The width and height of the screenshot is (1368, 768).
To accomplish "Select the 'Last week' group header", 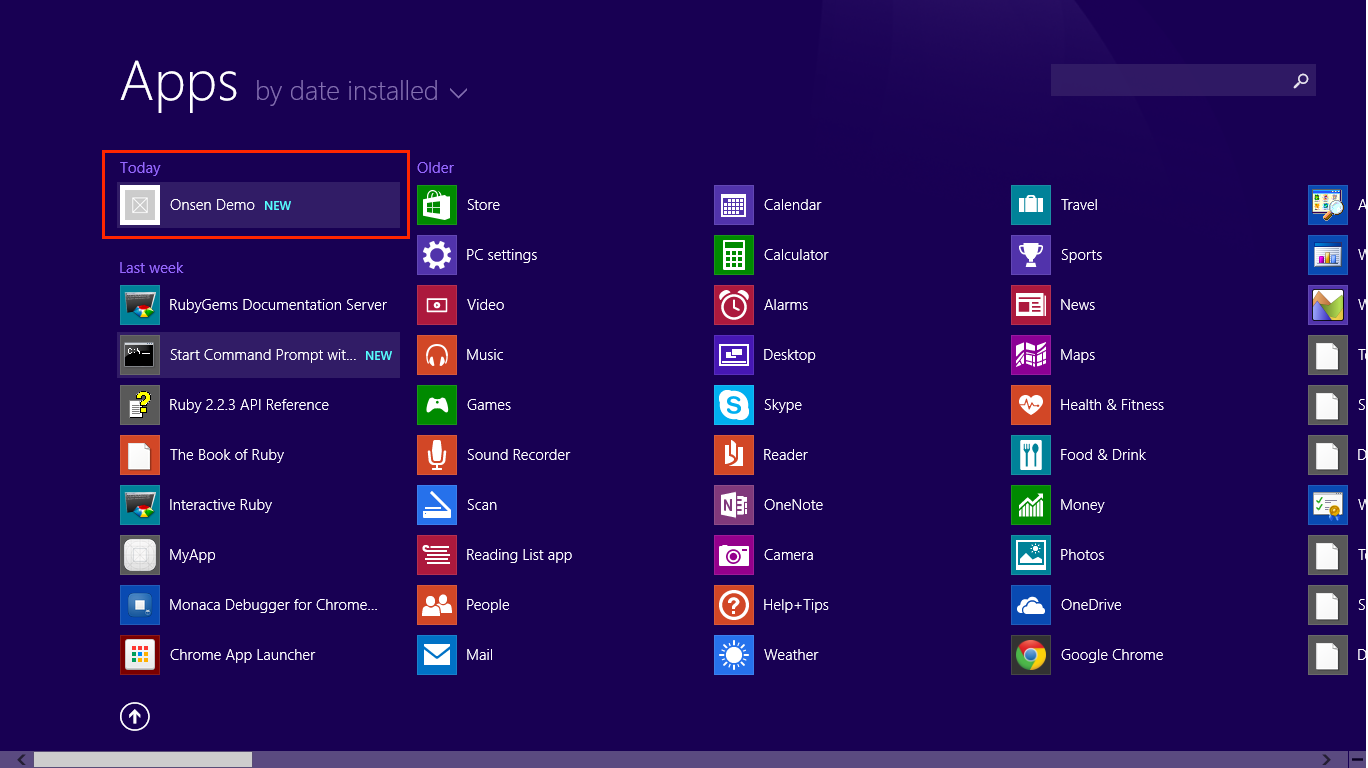I will tap(151, 268).
